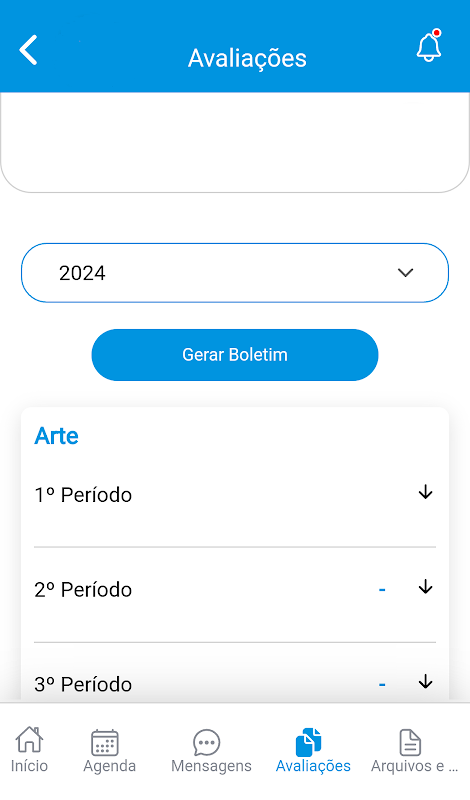
Task: Expand 2º Período with its down arrow
Action: point(426,587)
